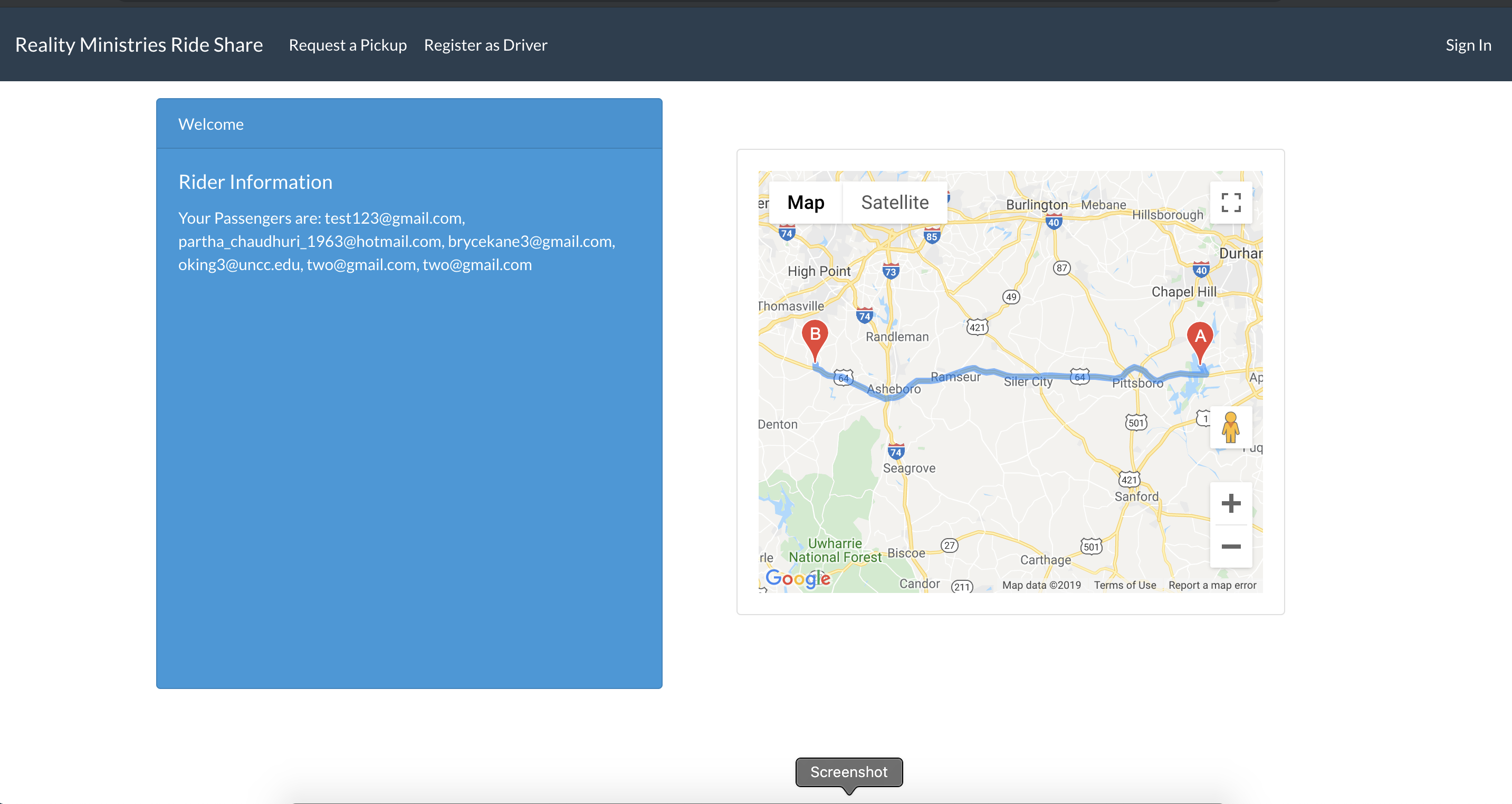Screen dimensions: 1512x804
Task: Click the Screenshot tooltip button
Action: (x=849, y=772)
